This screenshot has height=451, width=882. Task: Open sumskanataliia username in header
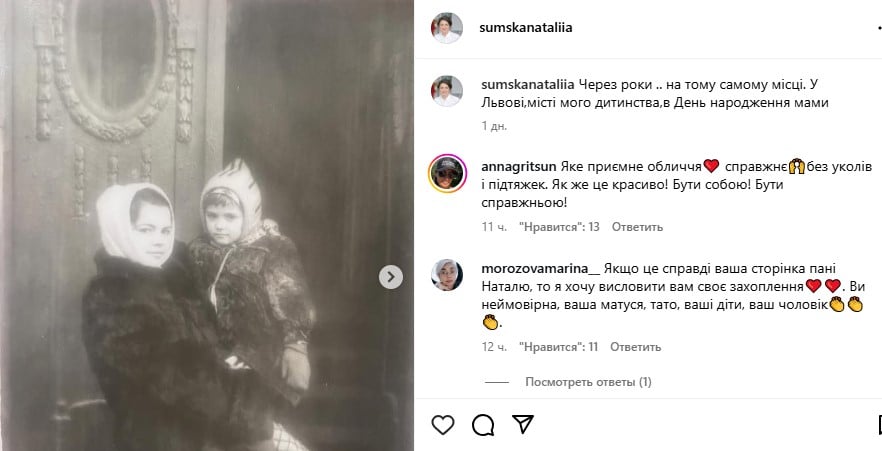pyautogui.click(x=526, y=28)
